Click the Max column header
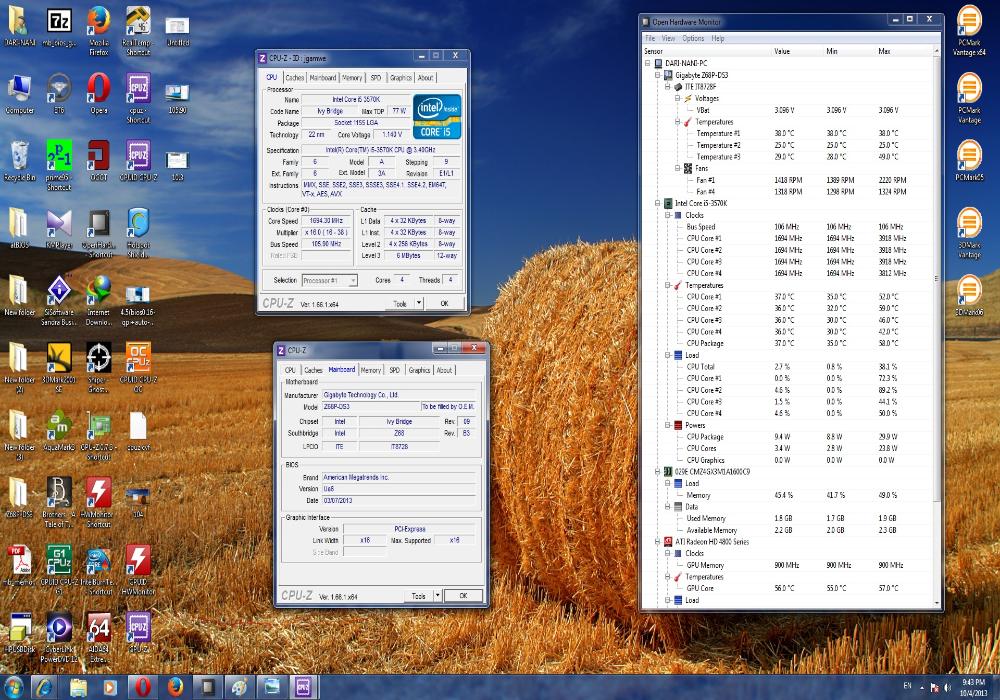Viewport: 1000px width, 700px height. coord(884,51)
